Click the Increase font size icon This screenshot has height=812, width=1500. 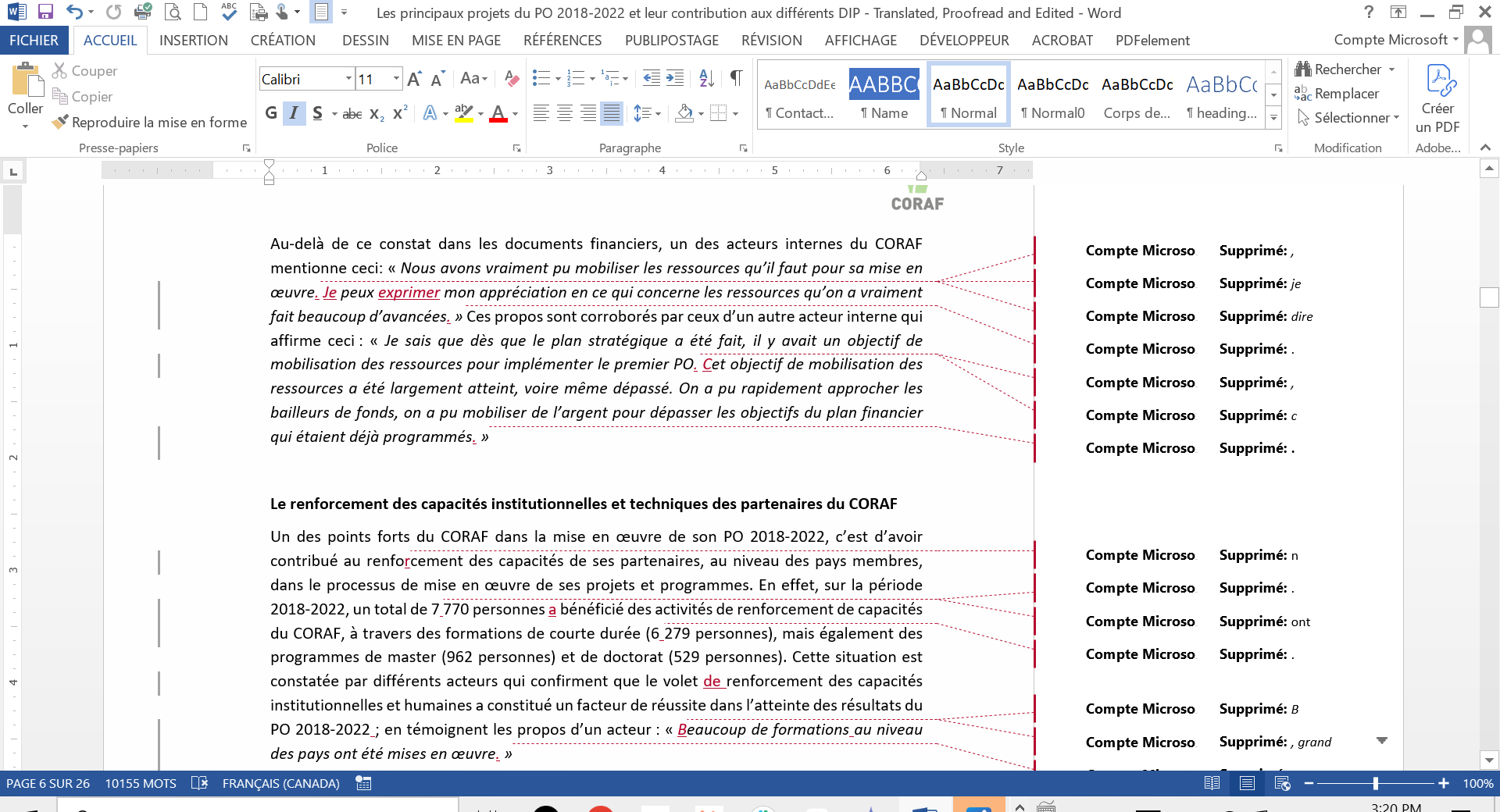(414, 79)
